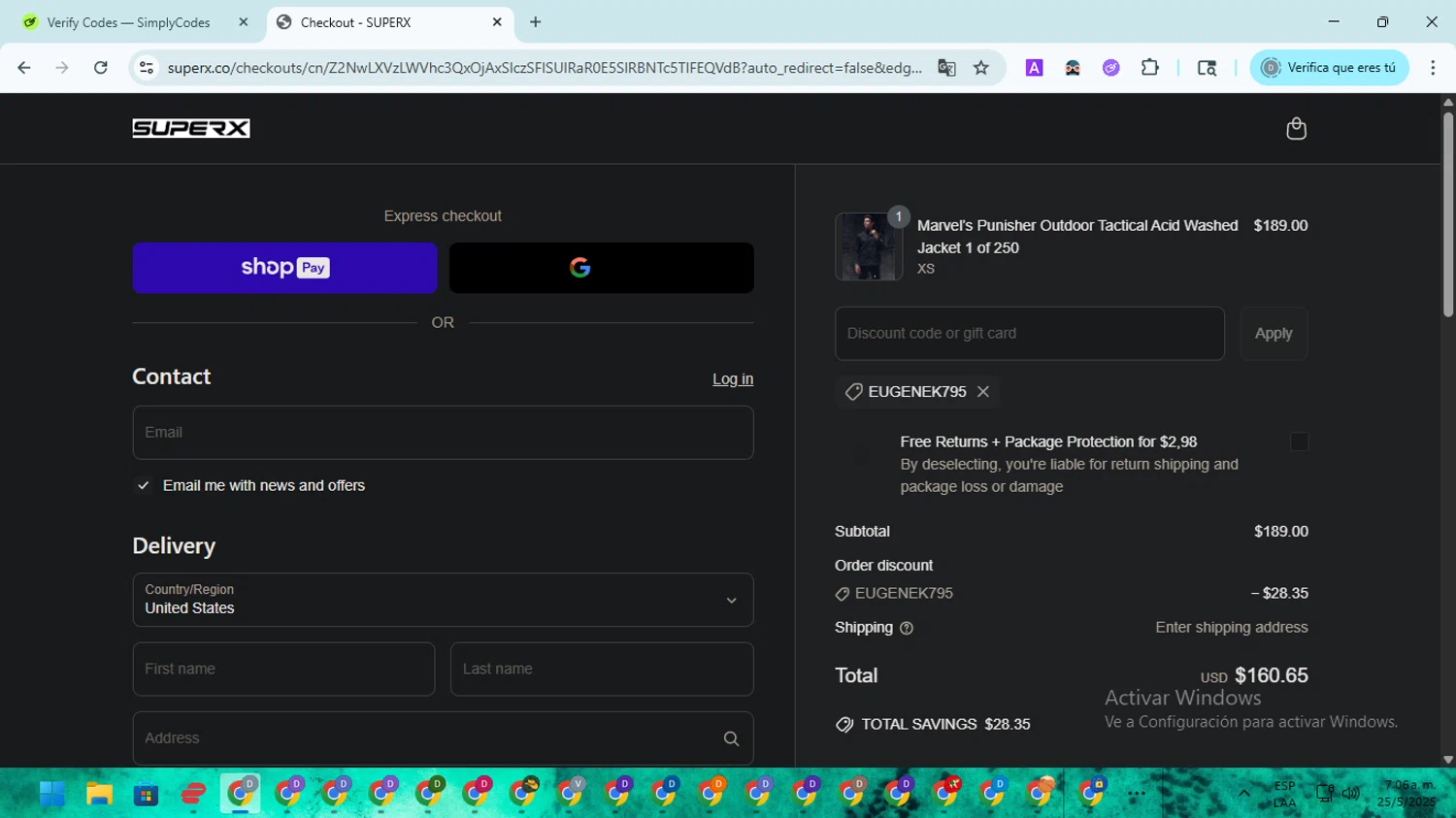Open the Windows Start menu
This screenshot has height=818, width=1456.
click(52, 794)
